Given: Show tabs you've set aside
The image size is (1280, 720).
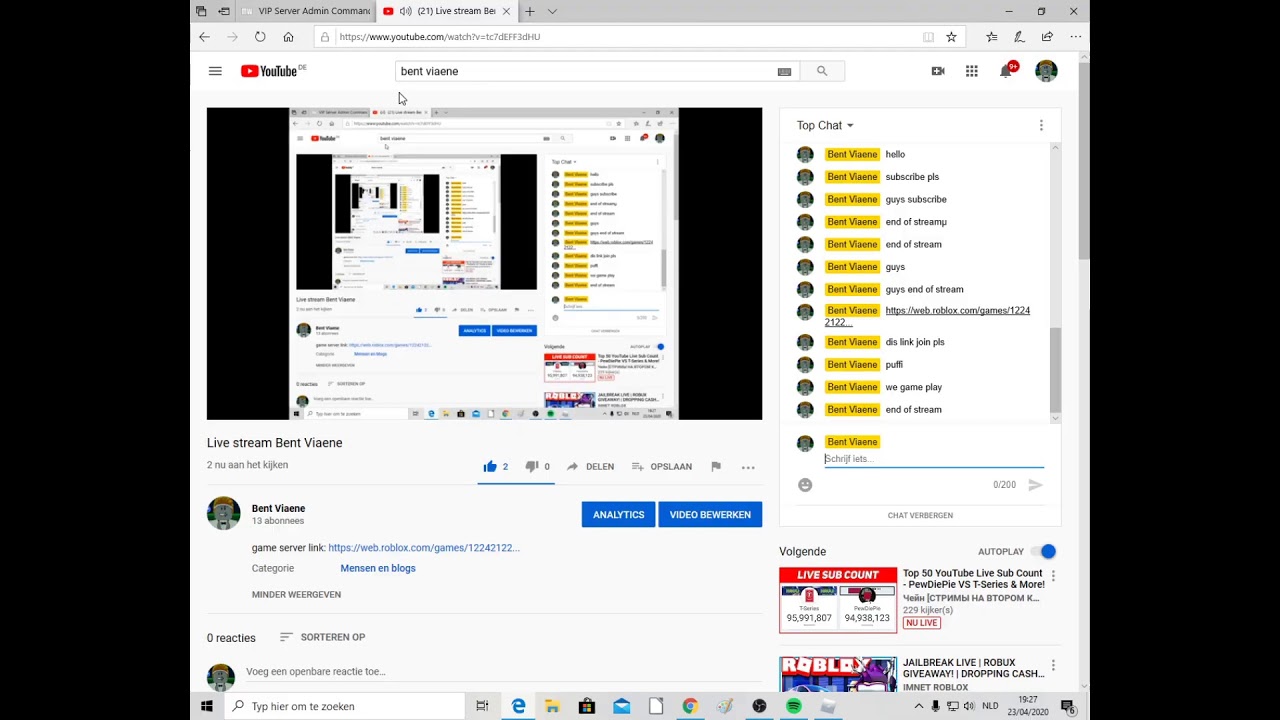Looking at the screenshot, I should 201,11.
